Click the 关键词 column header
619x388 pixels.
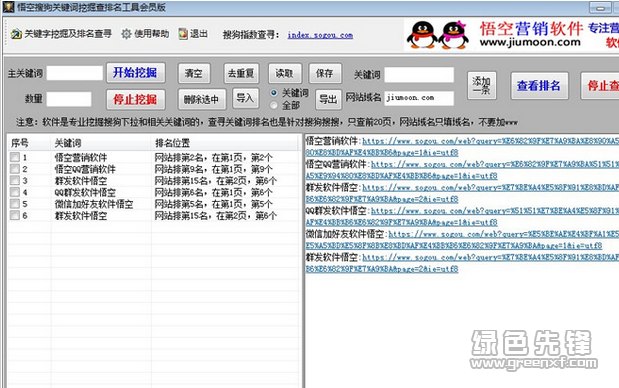101,143
